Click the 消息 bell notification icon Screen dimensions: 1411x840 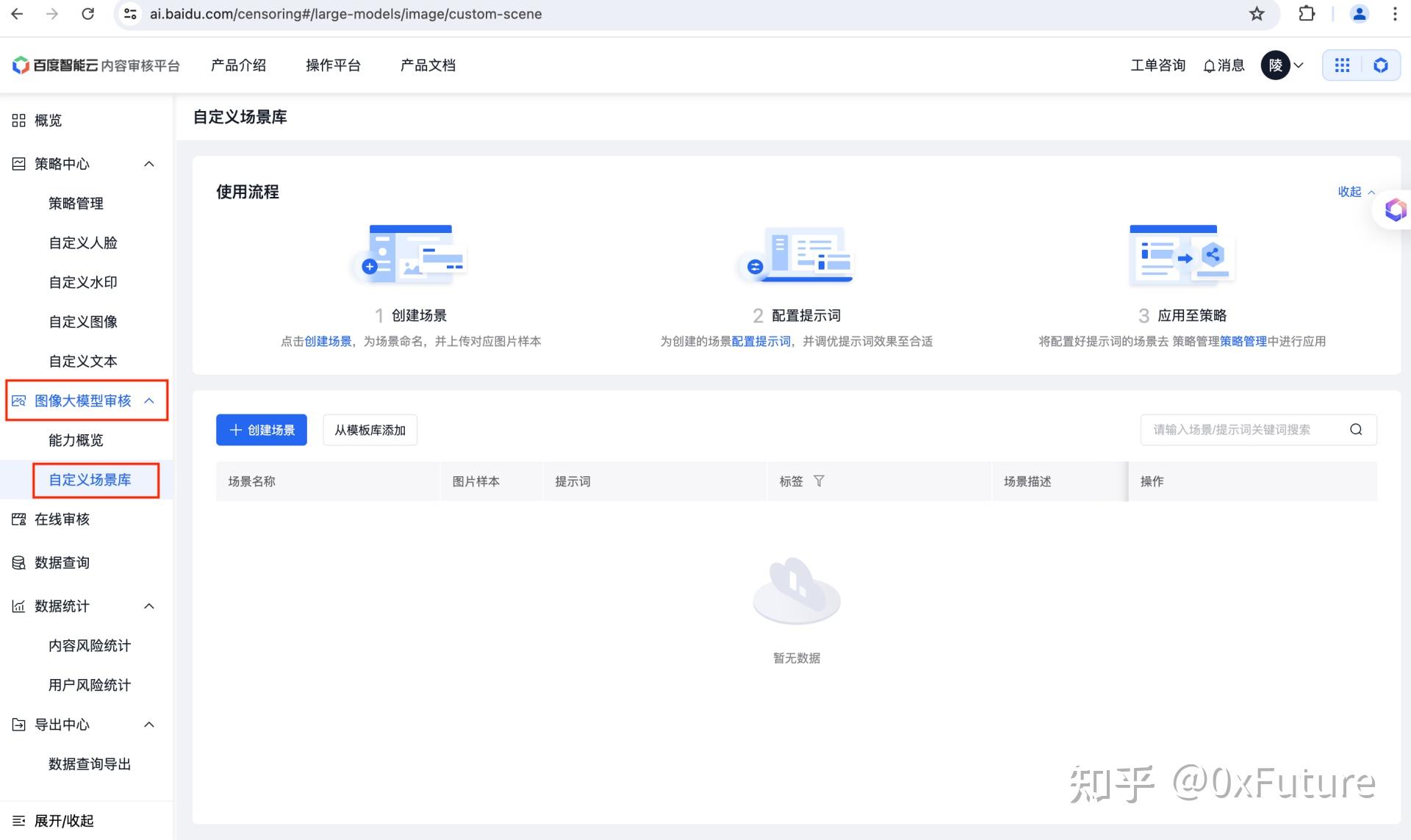1209,66
